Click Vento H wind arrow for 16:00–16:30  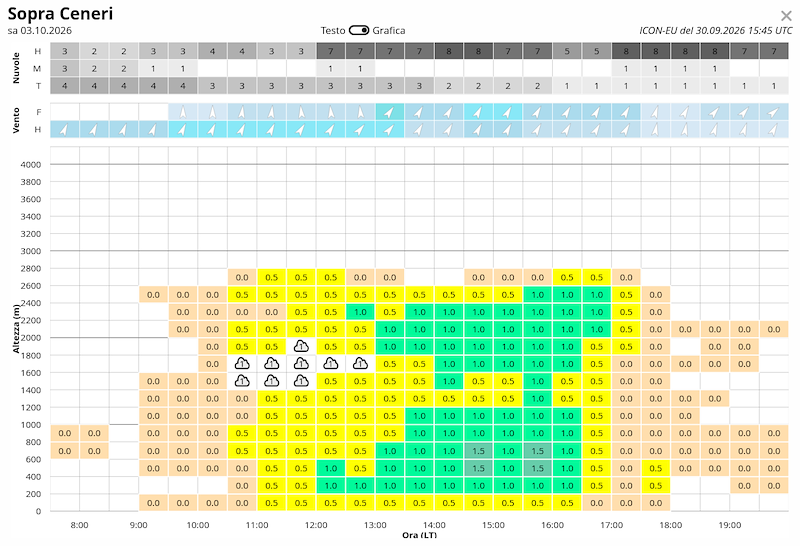[567, 130]
